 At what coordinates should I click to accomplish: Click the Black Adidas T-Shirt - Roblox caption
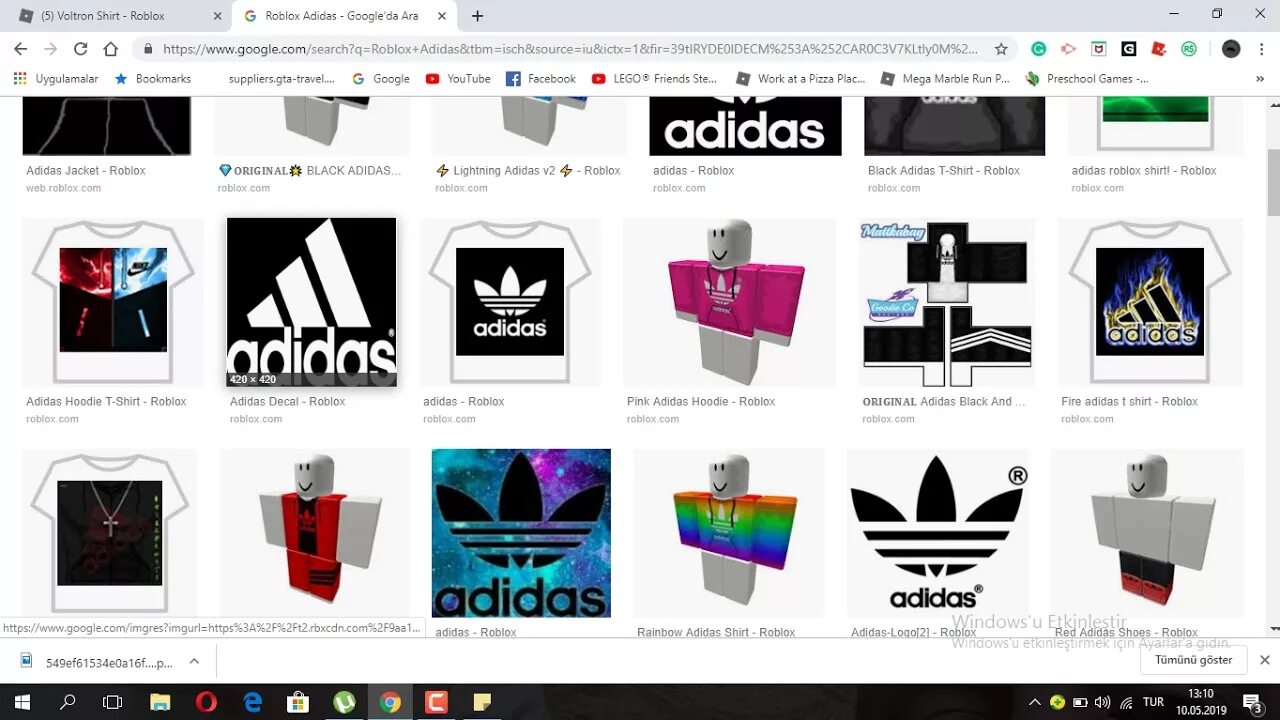[944, 171]
